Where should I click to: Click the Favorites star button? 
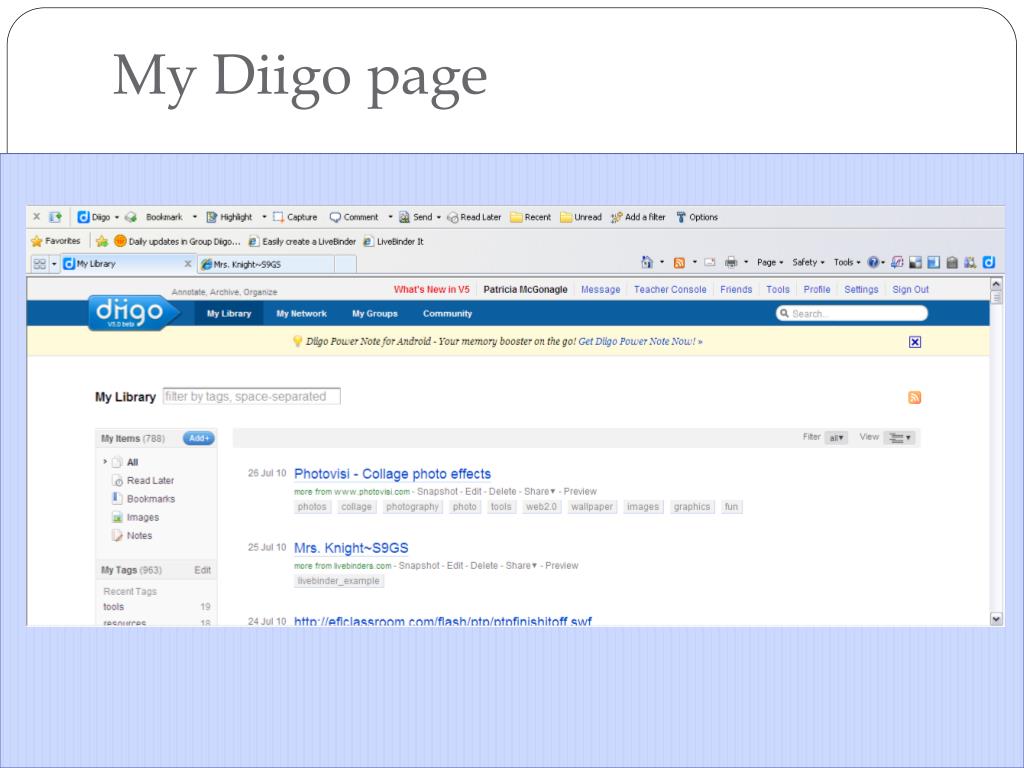tap(56, 241)
